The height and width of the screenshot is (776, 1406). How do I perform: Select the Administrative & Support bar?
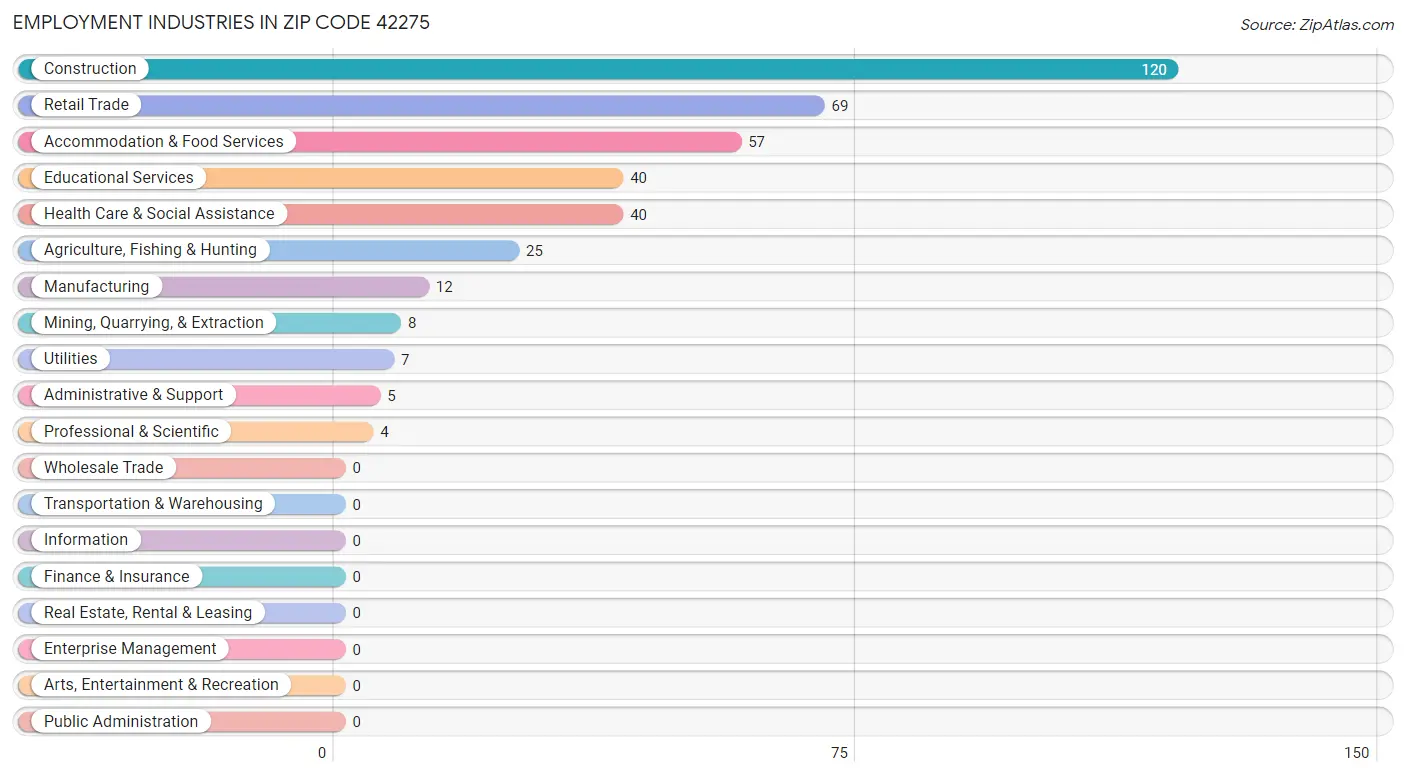click(199, 395)
